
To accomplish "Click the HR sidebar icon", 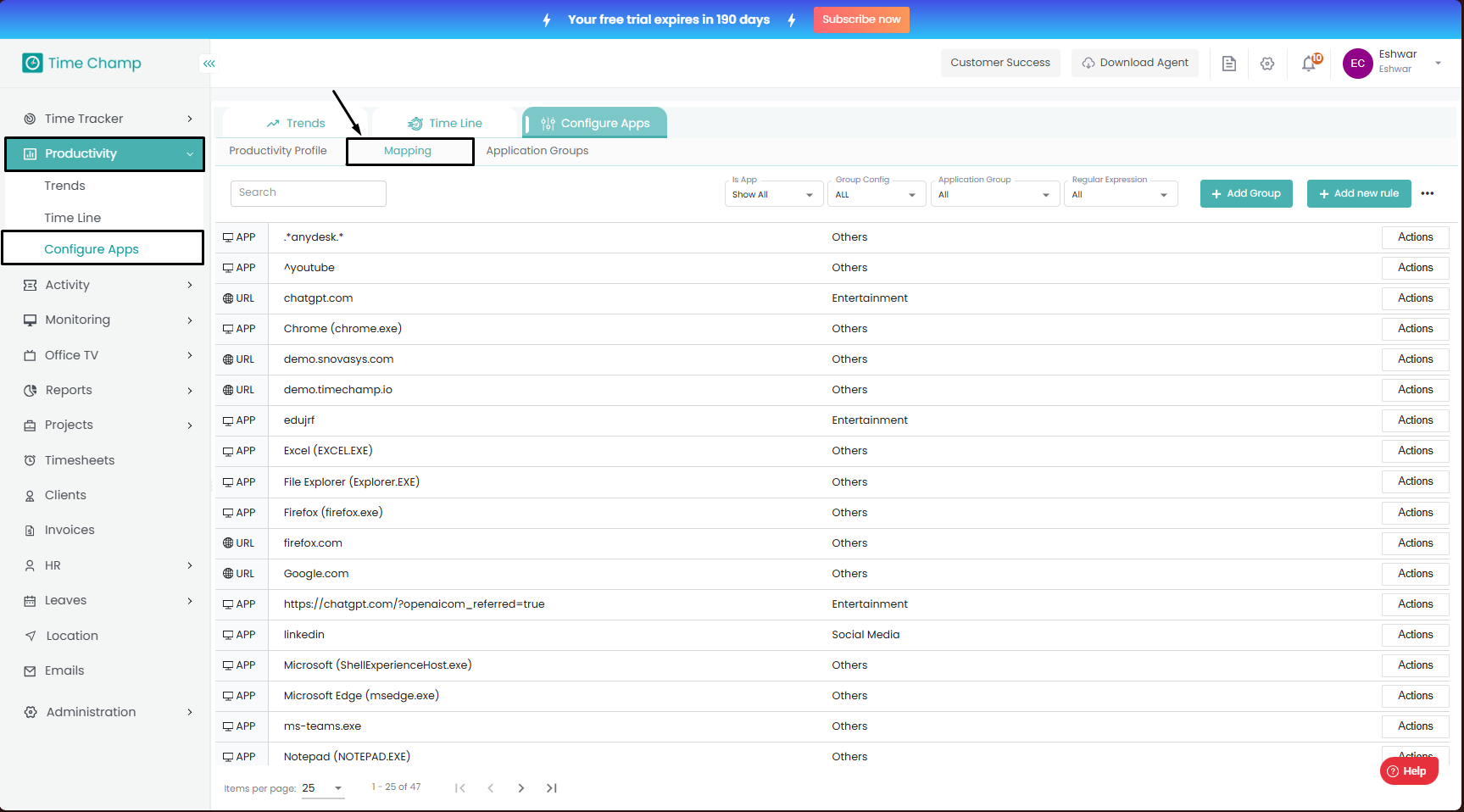I will pyautogui.click(x=30, y=565).
